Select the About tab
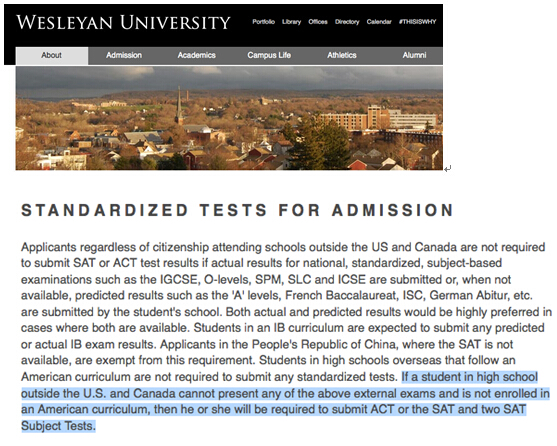 (52, 55)
